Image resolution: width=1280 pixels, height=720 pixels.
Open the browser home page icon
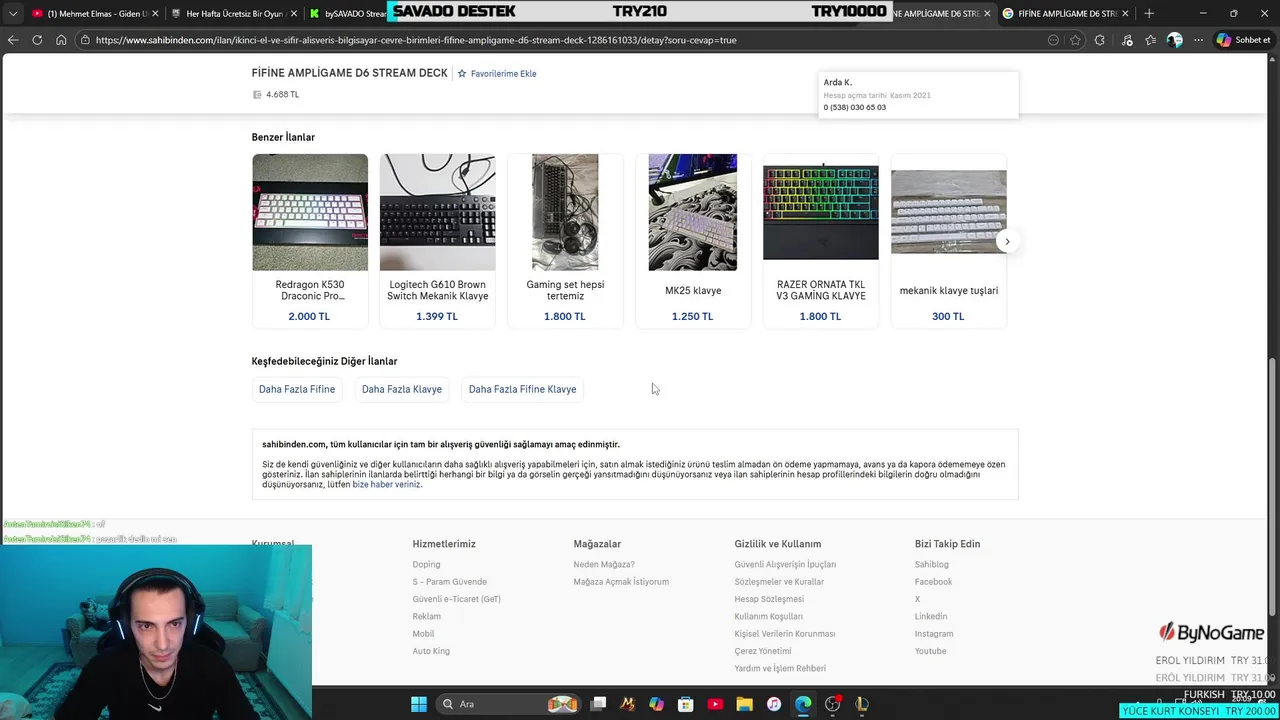point(61,40)
